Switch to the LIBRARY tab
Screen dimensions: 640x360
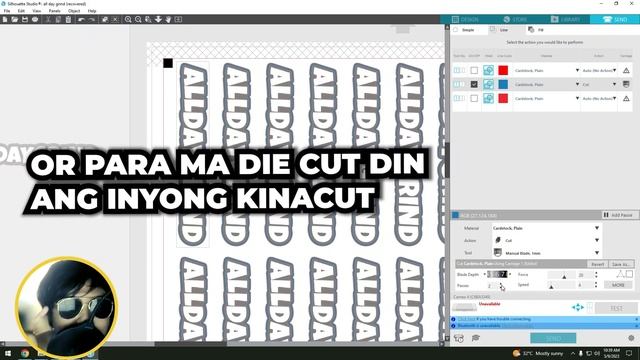point(565,19)
